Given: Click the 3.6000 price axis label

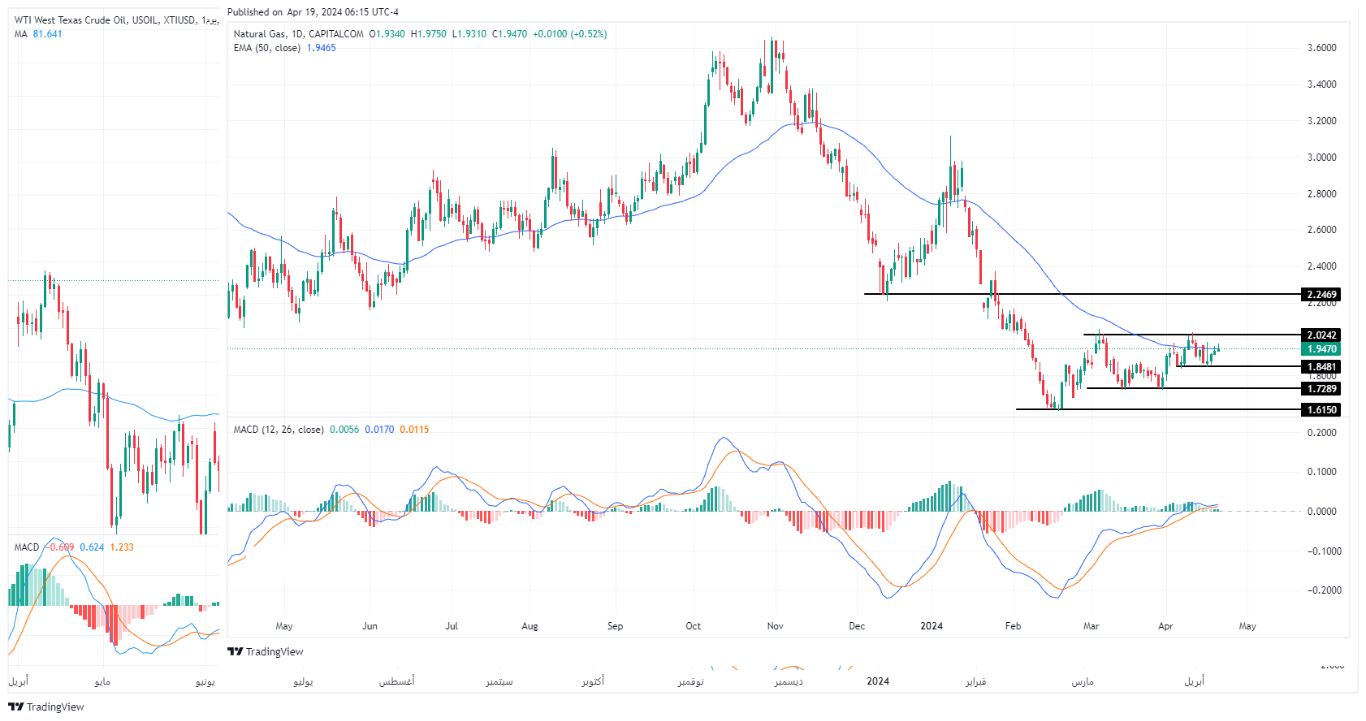Looking at the screenshot, I should click(x=1321, y=48).
